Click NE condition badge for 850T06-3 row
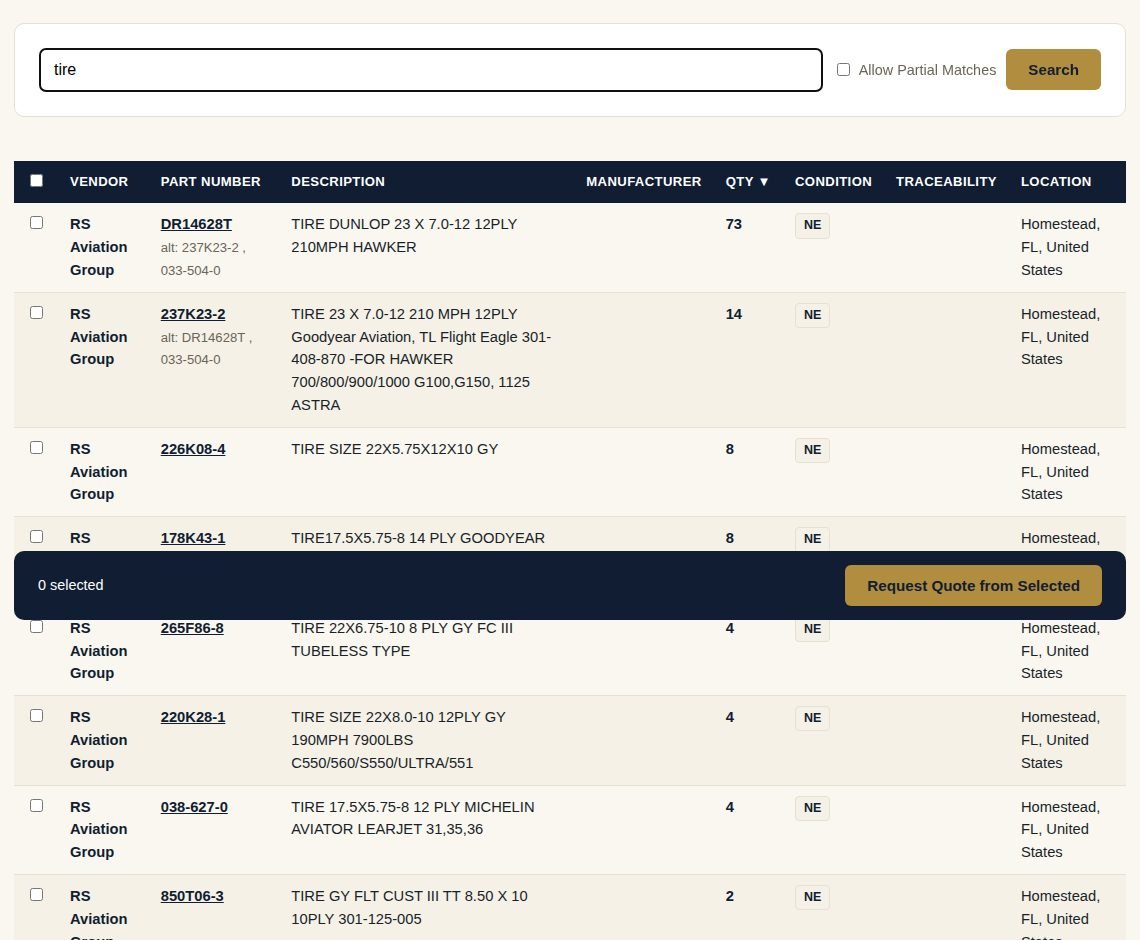 click(812, 897)
